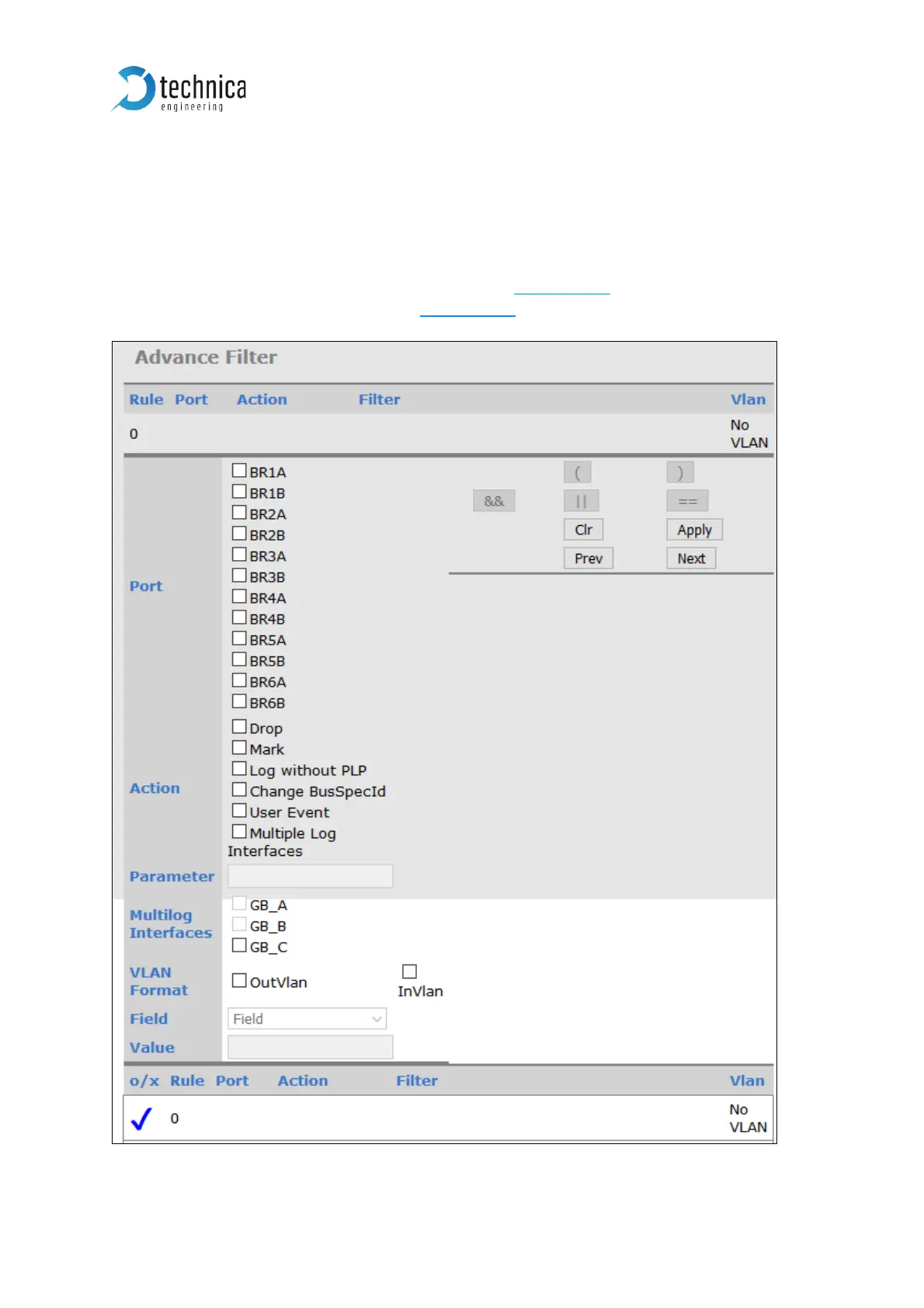Apply the filter rule
Screen dimensions: 924x1308
695,530
